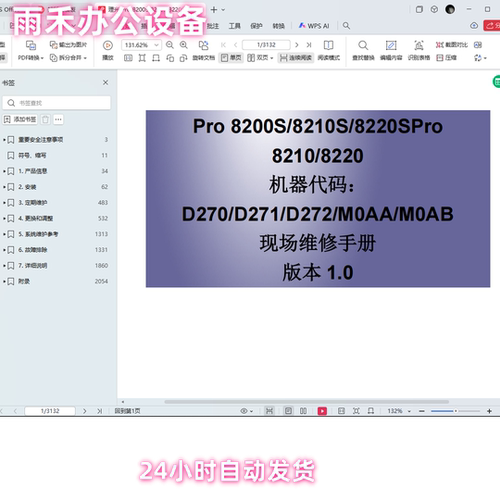Click the rotate counterclockwise icon
The height and width of the screenshot is (500, 500).
click(170, 58)
